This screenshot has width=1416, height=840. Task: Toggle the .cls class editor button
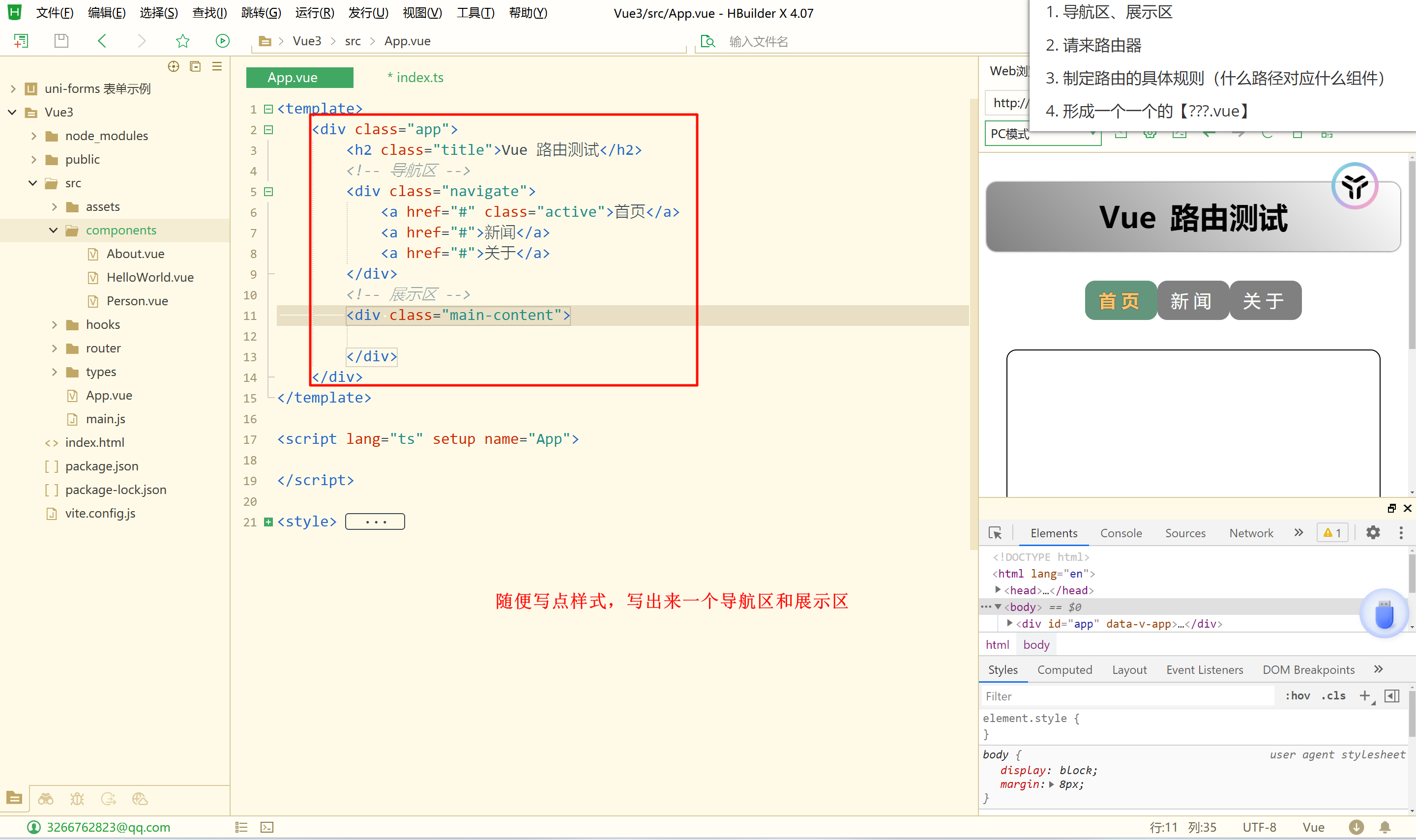click(x=1333, y=695)
